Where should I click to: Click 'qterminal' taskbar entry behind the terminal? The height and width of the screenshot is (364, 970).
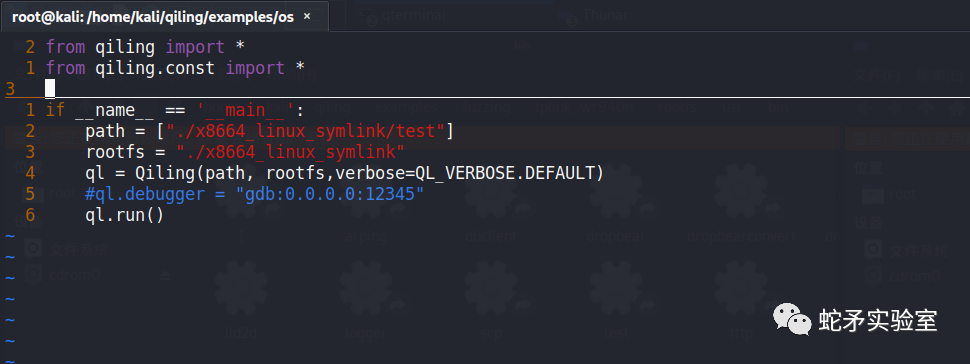(413, 16)
